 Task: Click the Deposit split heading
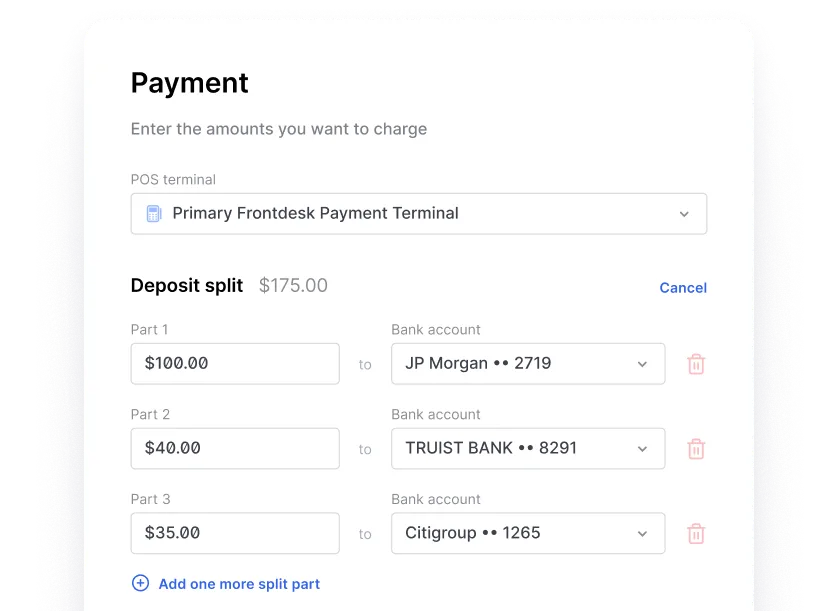tap(187, 285)
